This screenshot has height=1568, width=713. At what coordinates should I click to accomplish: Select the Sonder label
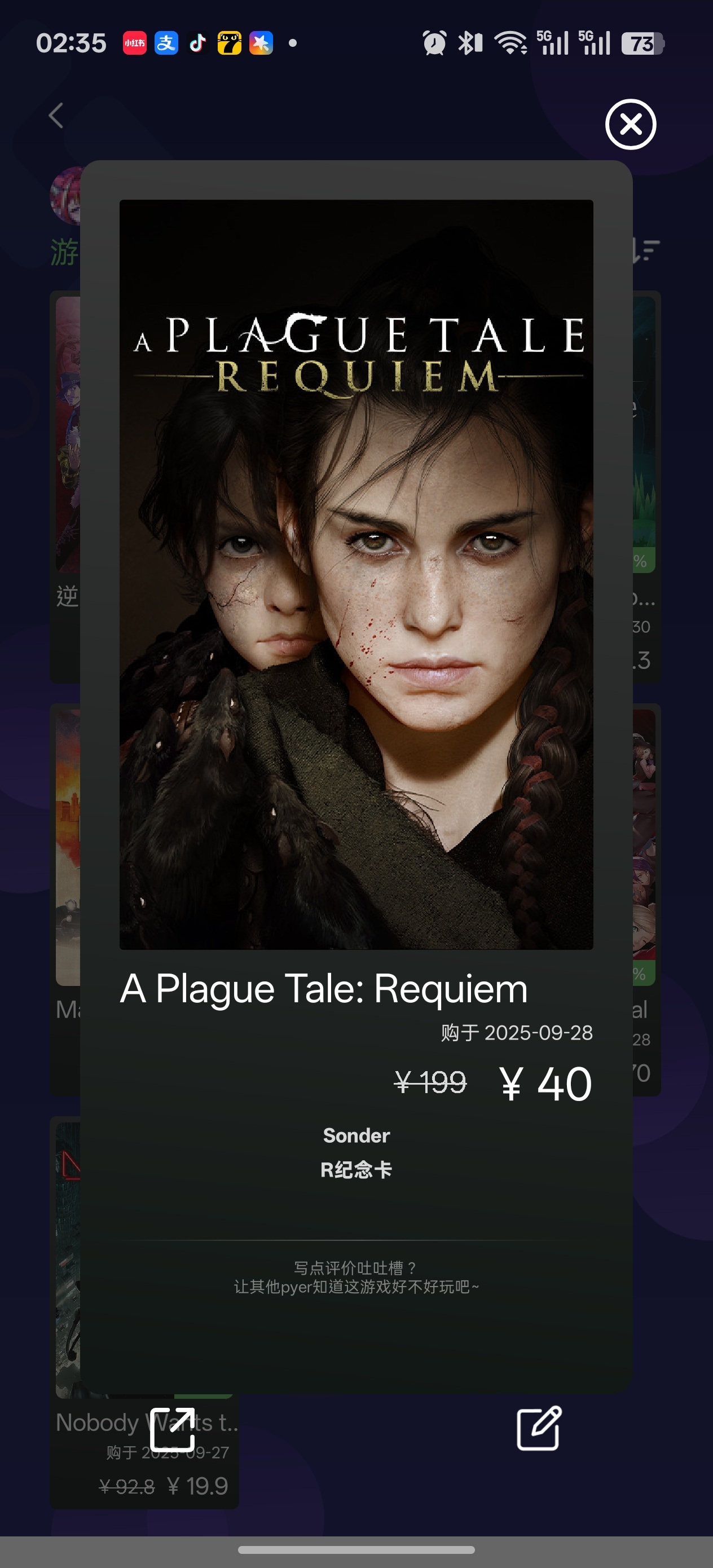point(356,1135)
